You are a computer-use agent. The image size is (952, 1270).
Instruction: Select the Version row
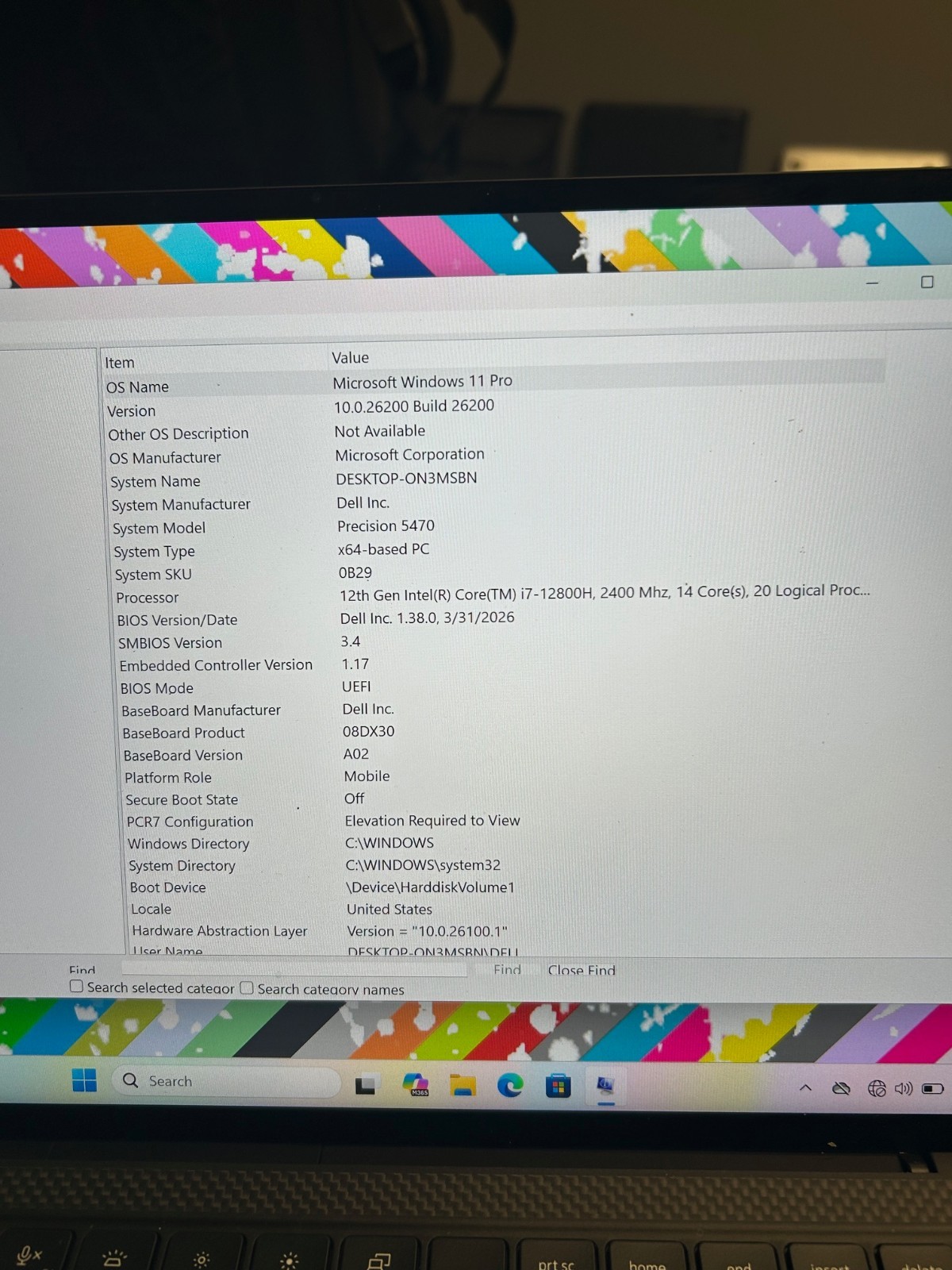pos(494,408)
